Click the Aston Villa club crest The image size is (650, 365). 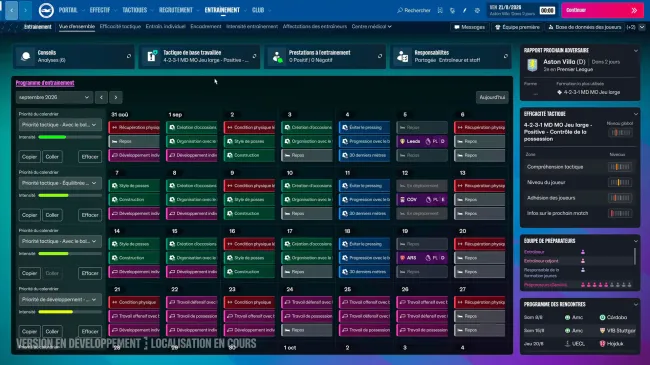[x=532, y=65]
